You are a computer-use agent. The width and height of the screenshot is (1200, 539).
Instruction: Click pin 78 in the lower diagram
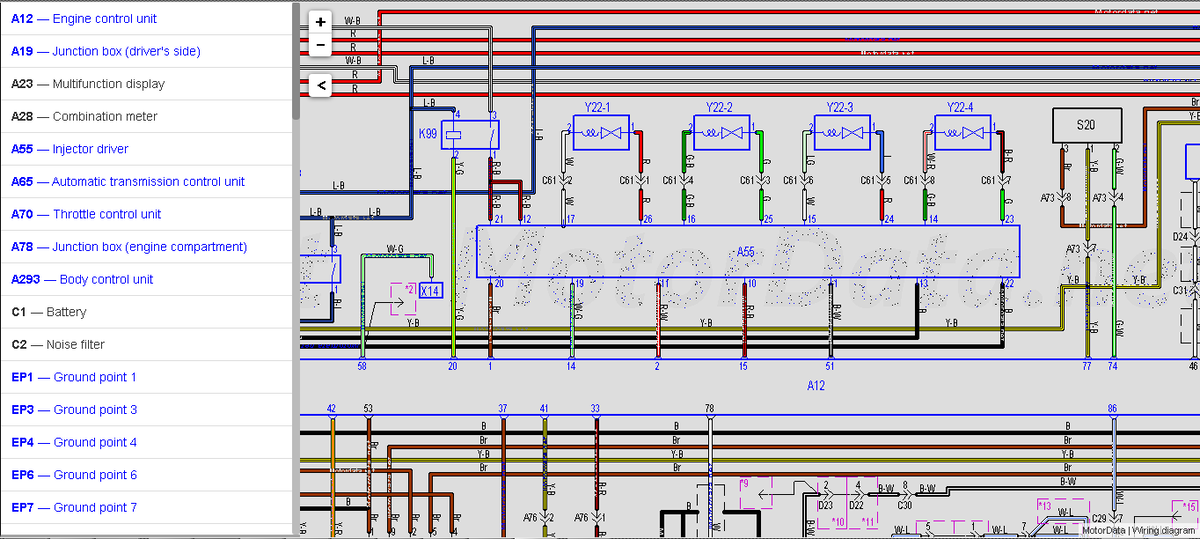click(x=709, y=408)
